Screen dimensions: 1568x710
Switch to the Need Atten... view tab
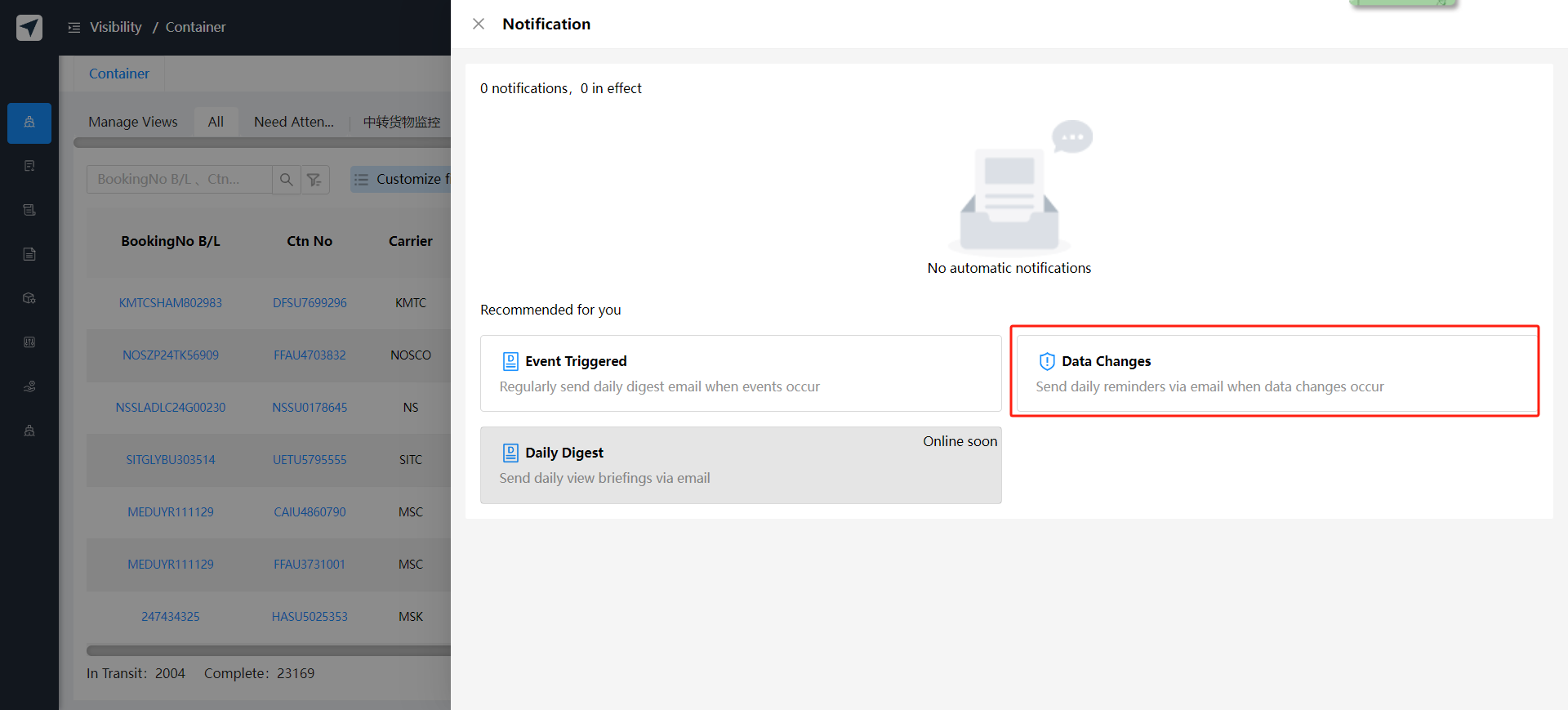294,122
